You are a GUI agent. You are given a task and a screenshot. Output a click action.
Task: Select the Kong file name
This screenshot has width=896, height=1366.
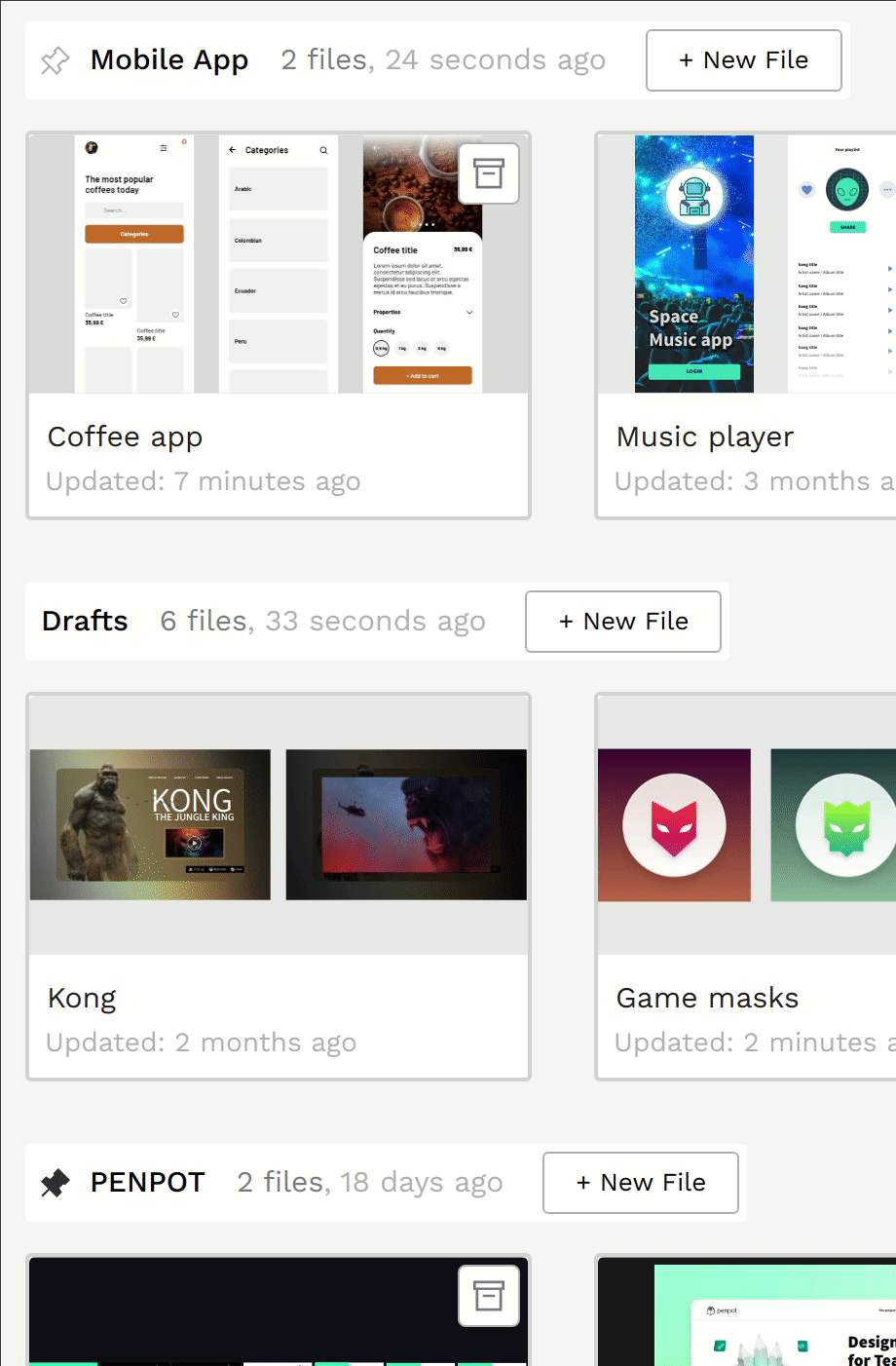coord(82,998)
